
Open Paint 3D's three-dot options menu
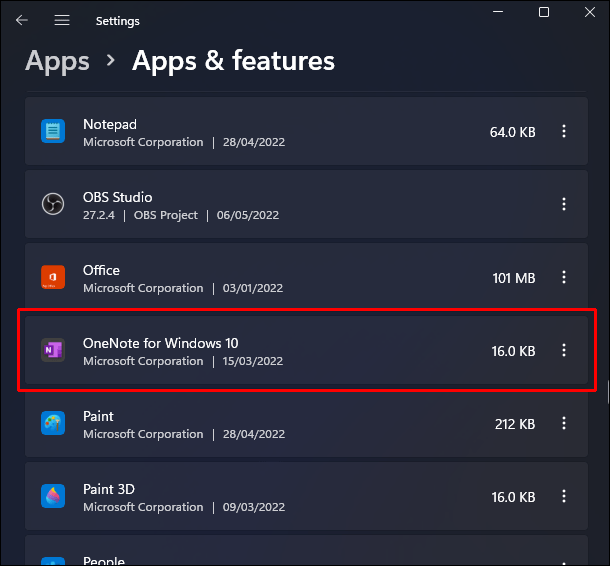coord(564,496)
